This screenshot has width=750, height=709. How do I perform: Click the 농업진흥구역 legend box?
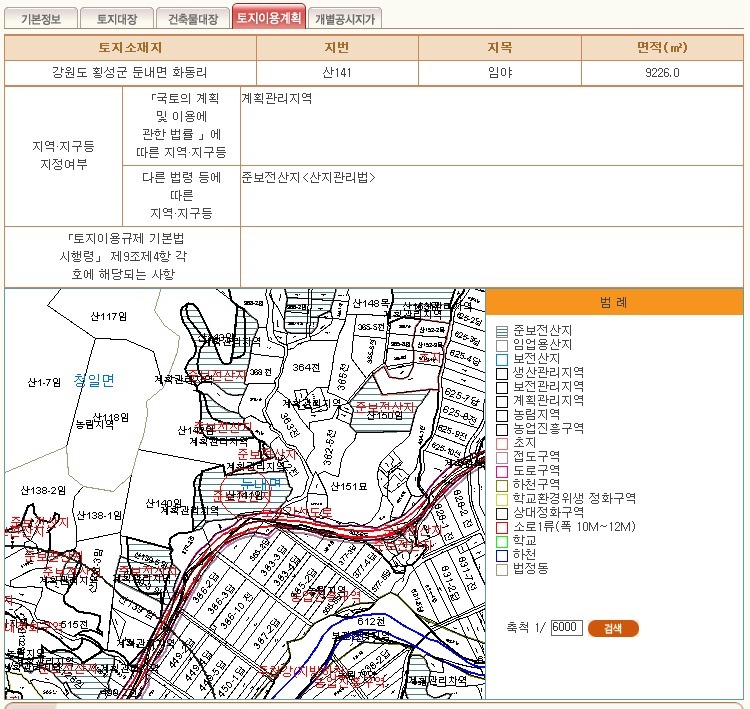(x=502, y=430)
